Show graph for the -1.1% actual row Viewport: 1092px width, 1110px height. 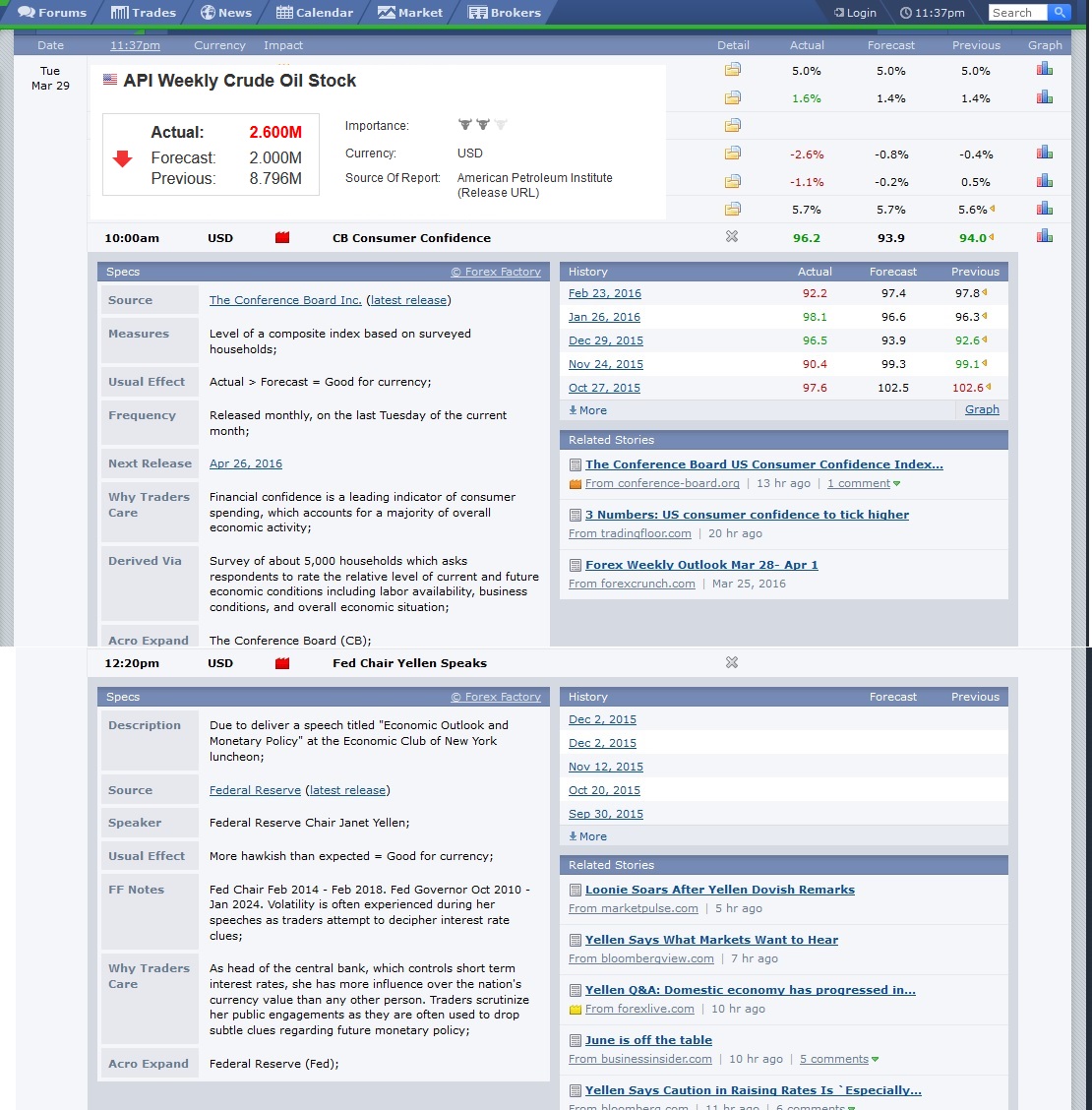[x=1045, y=180]
